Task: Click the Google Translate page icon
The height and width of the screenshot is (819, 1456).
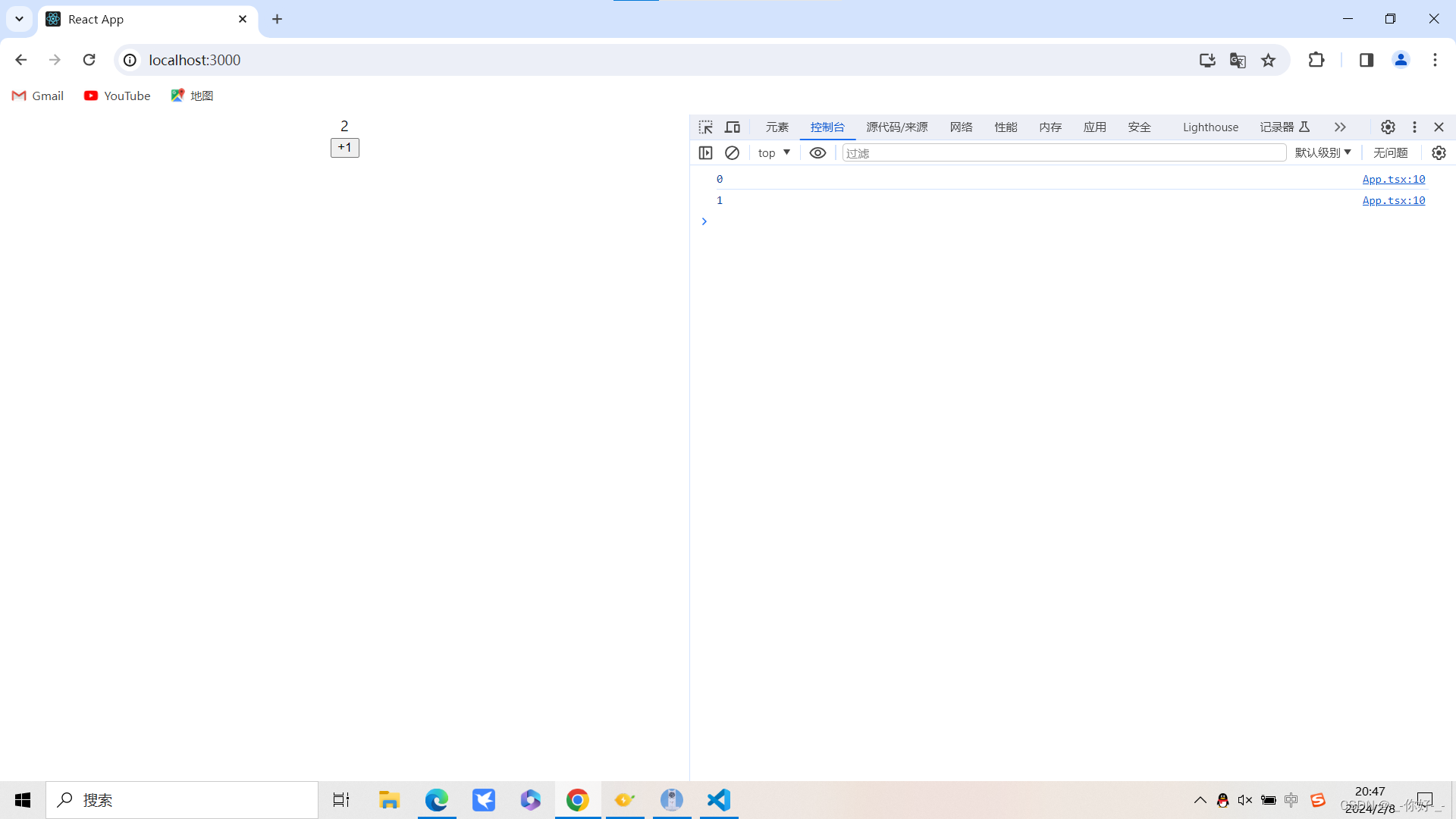Action: 1238,60
